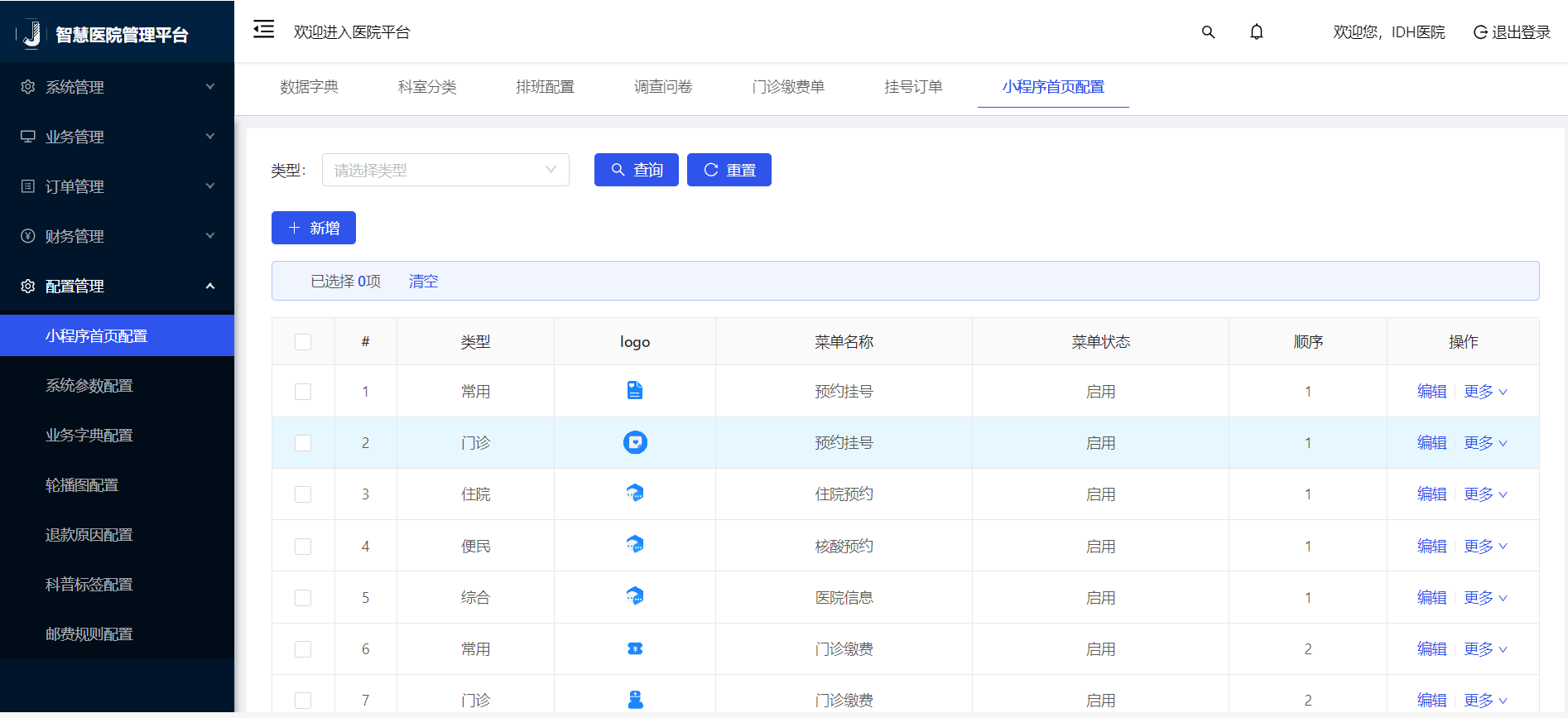The height and width of the screenshot is (718, 1568).
Task: Click logo icon of 医院信息 row
Action: pyautogui.click(x=635, y=596)
